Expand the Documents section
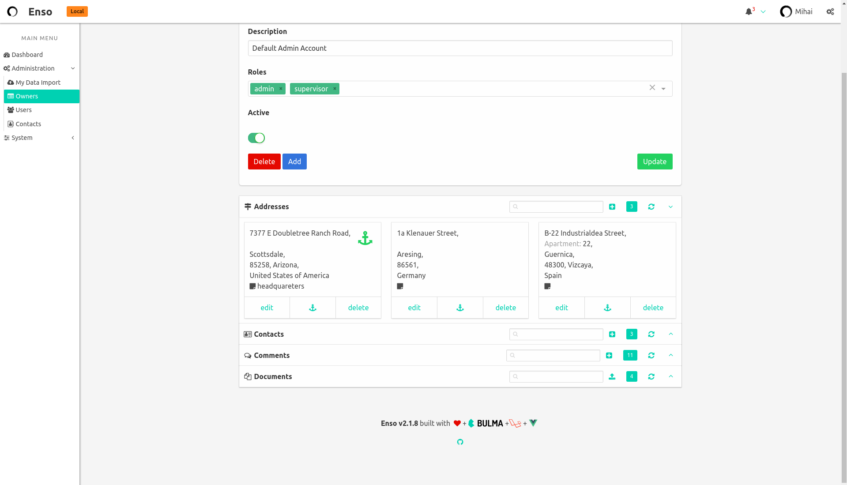Viewport: 847px width, 485px height. click(671, 376)
